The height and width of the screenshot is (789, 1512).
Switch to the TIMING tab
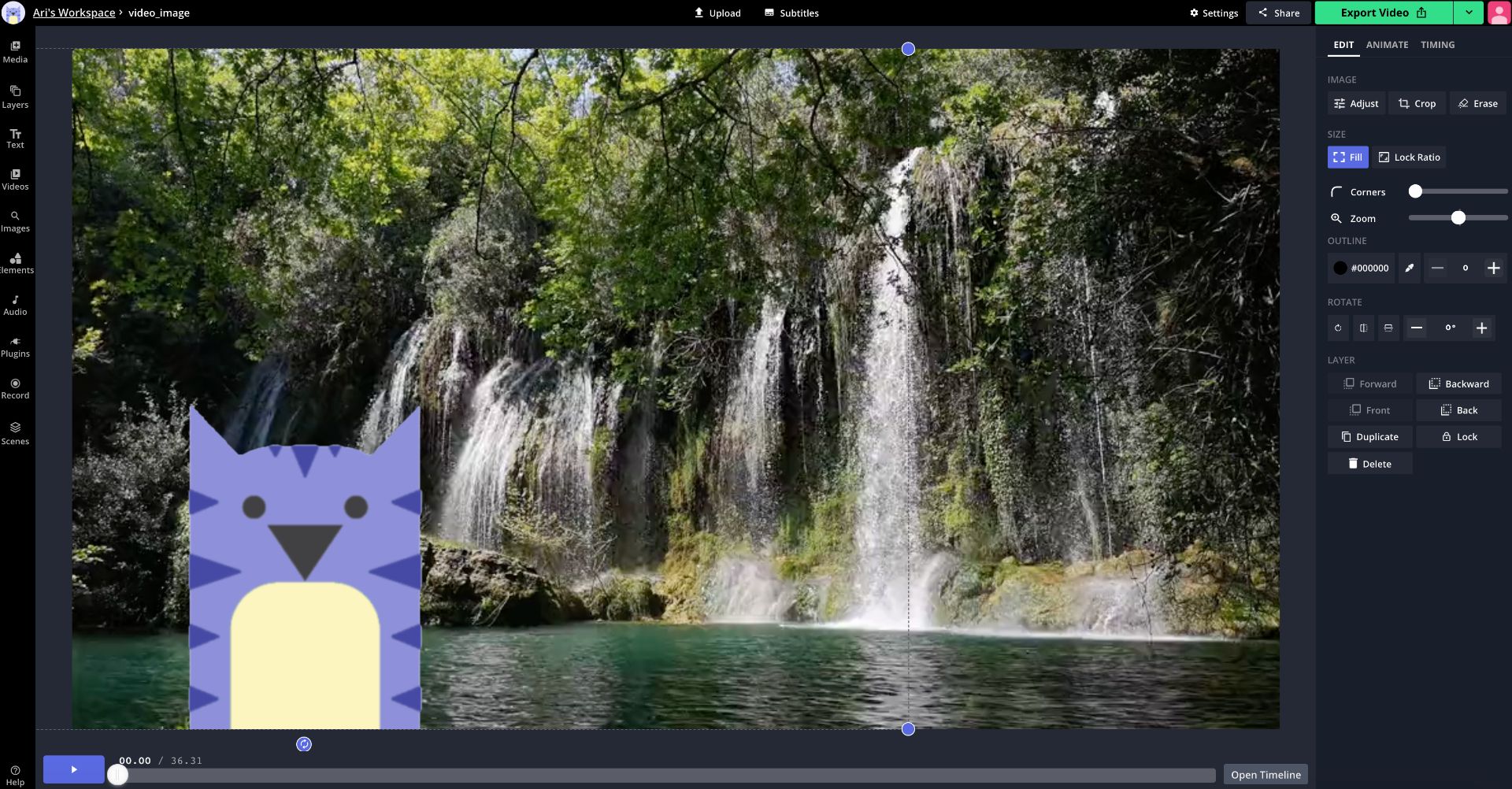tap(1437, 45)
